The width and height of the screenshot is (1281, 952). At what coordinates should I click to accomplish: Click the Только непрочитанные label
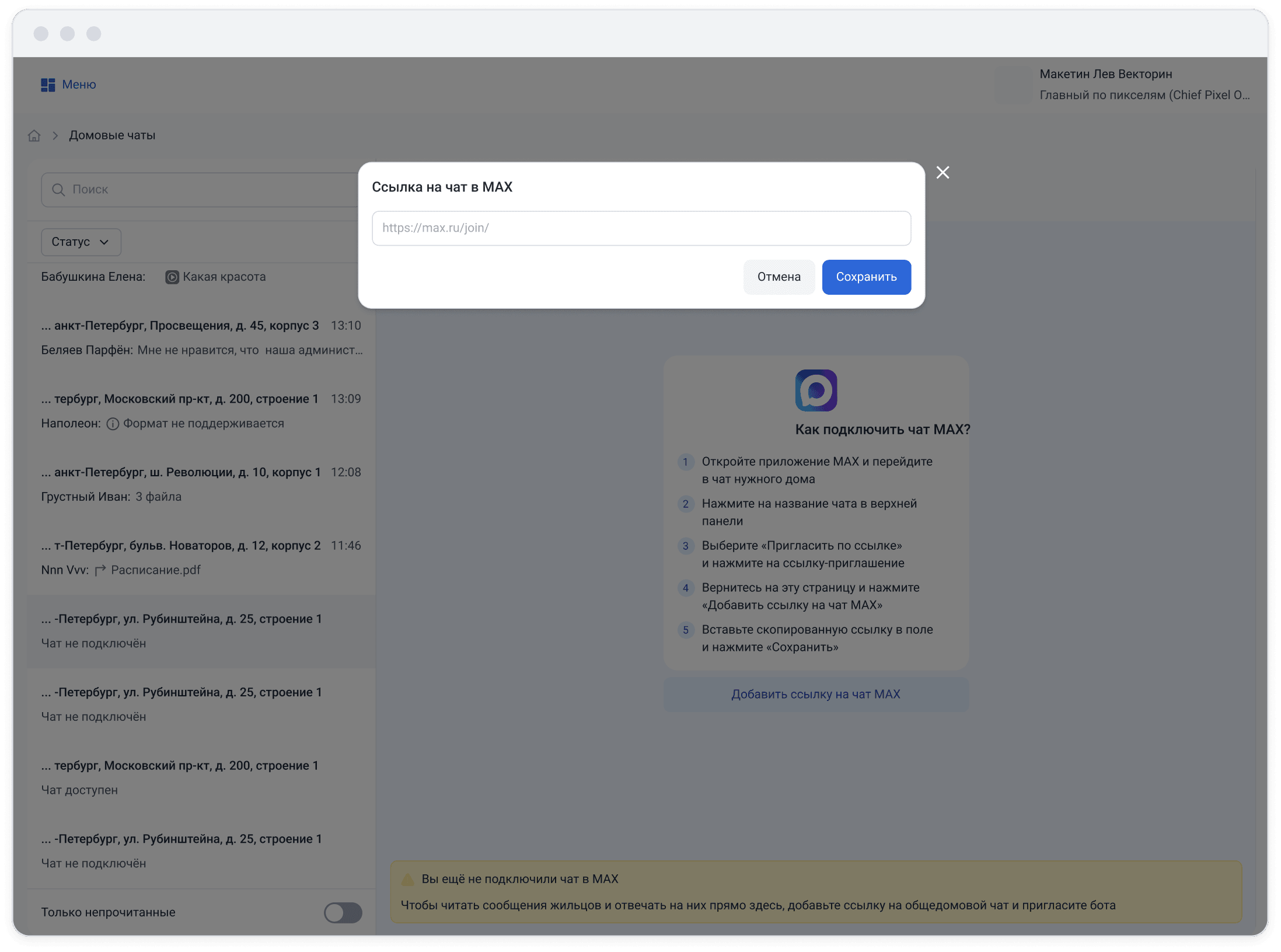108,912
